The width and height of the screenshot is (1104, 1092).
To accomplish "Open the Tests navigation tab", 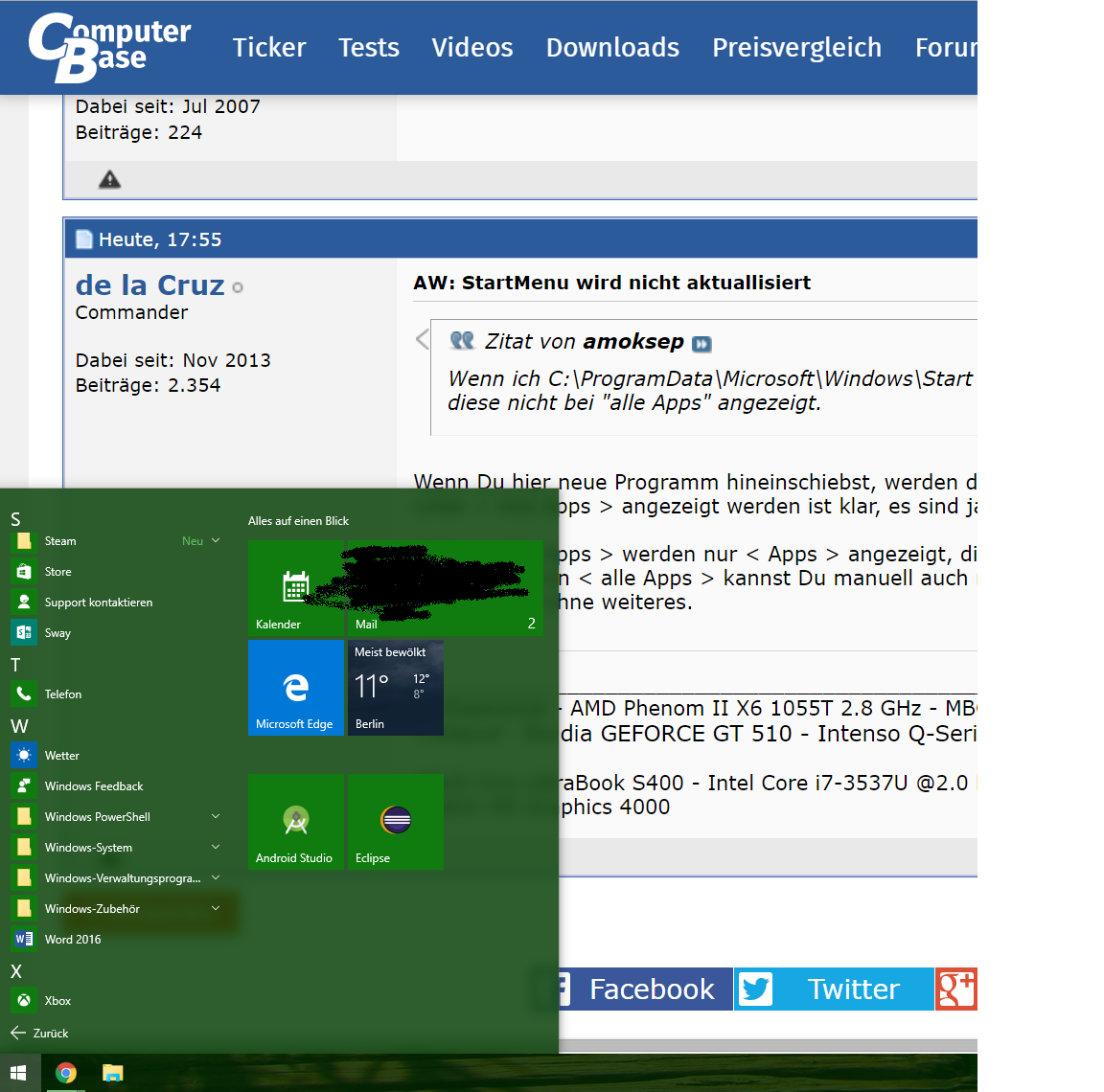I will pos(368,48).
